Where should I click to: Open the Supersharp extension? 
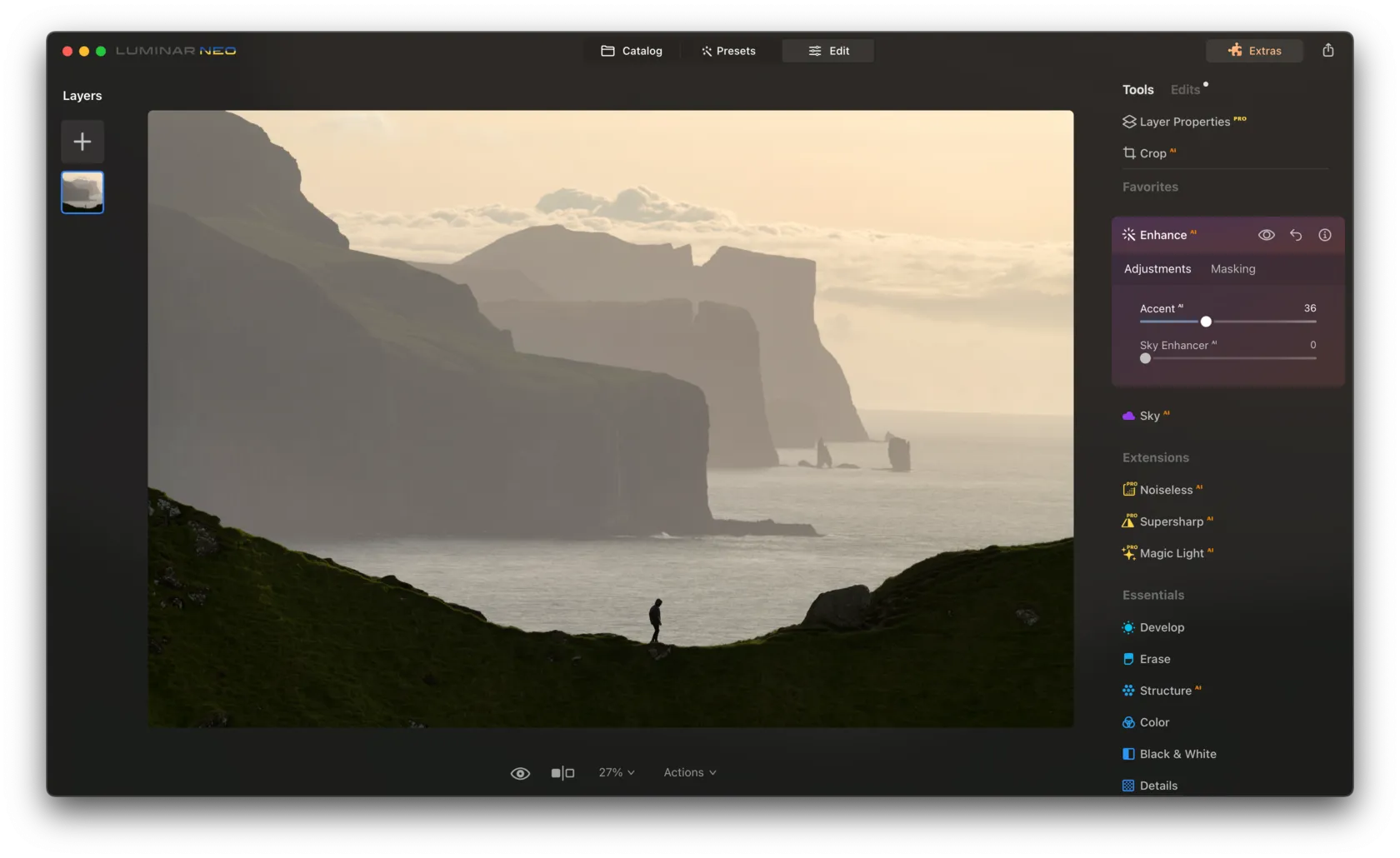1170,521
